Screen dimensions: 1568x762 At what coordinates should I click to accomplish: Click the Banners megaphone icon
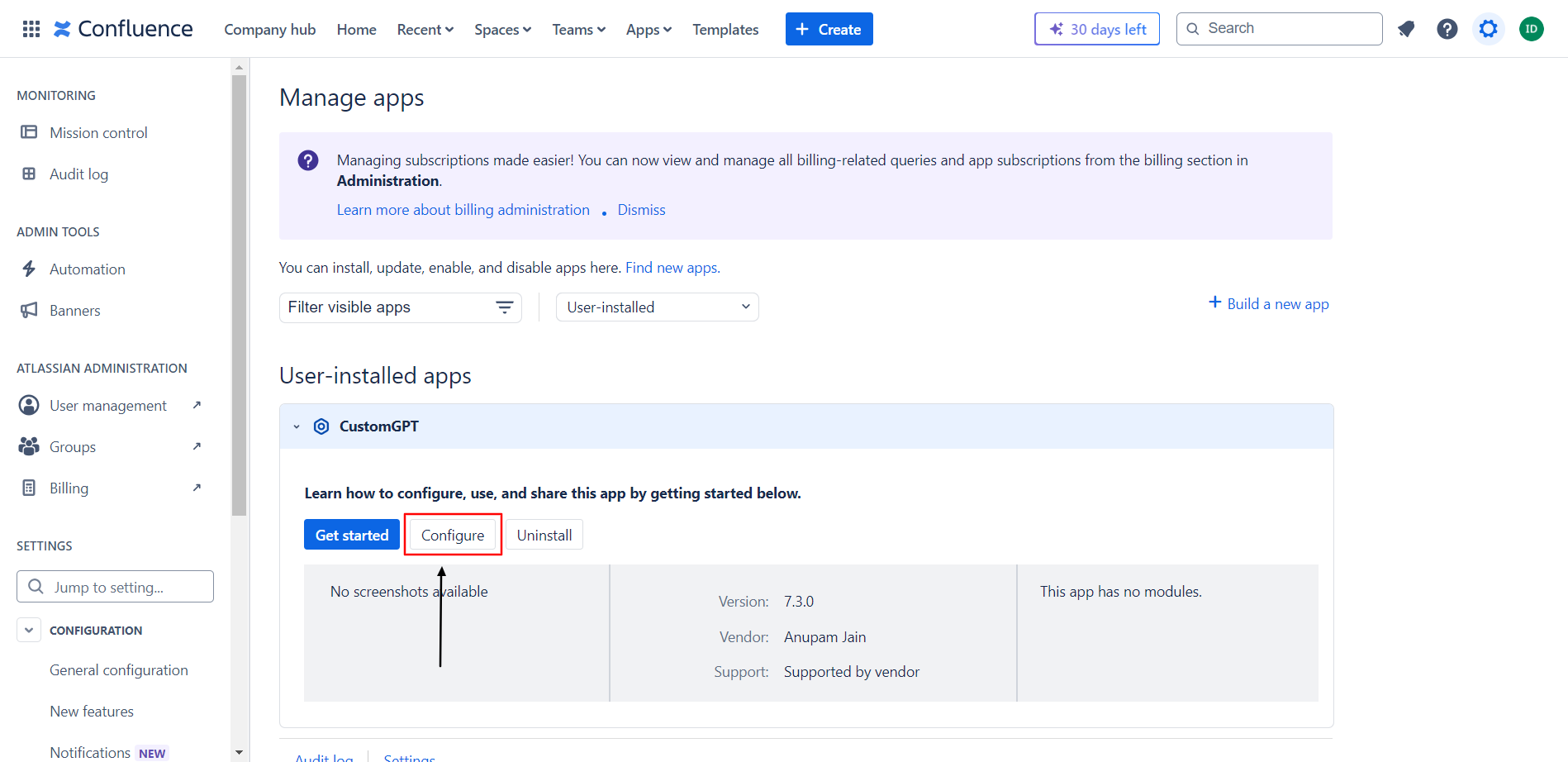[x=29, y=310]
